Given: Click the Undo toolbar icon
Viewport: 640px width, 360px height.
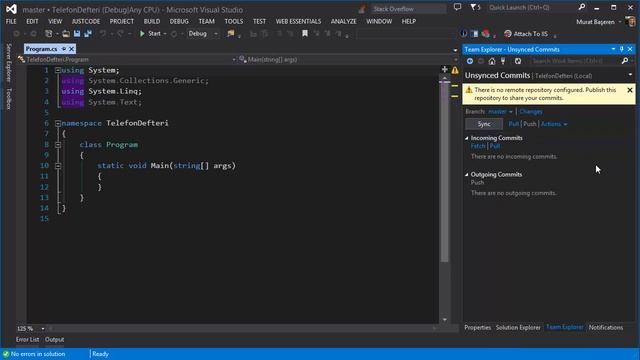Looking at the screenshot, I should point(103,34).
